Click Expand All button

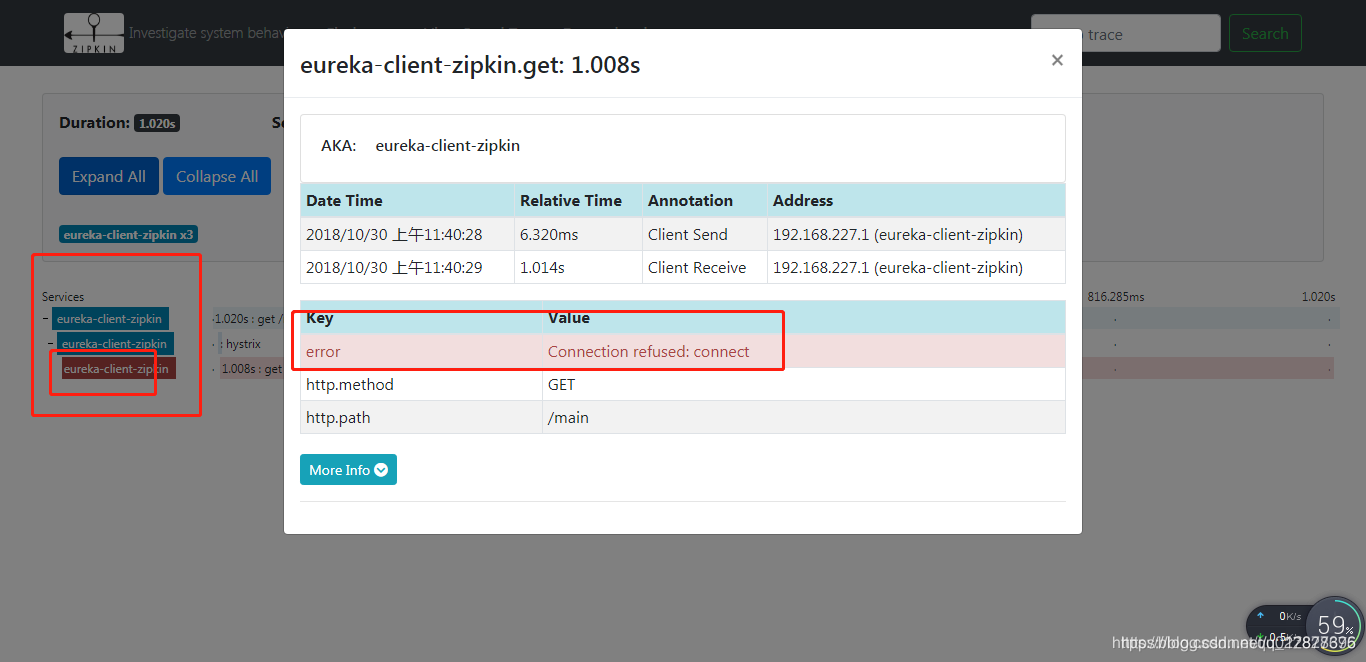pyautogui.click(x=108, y=176)
